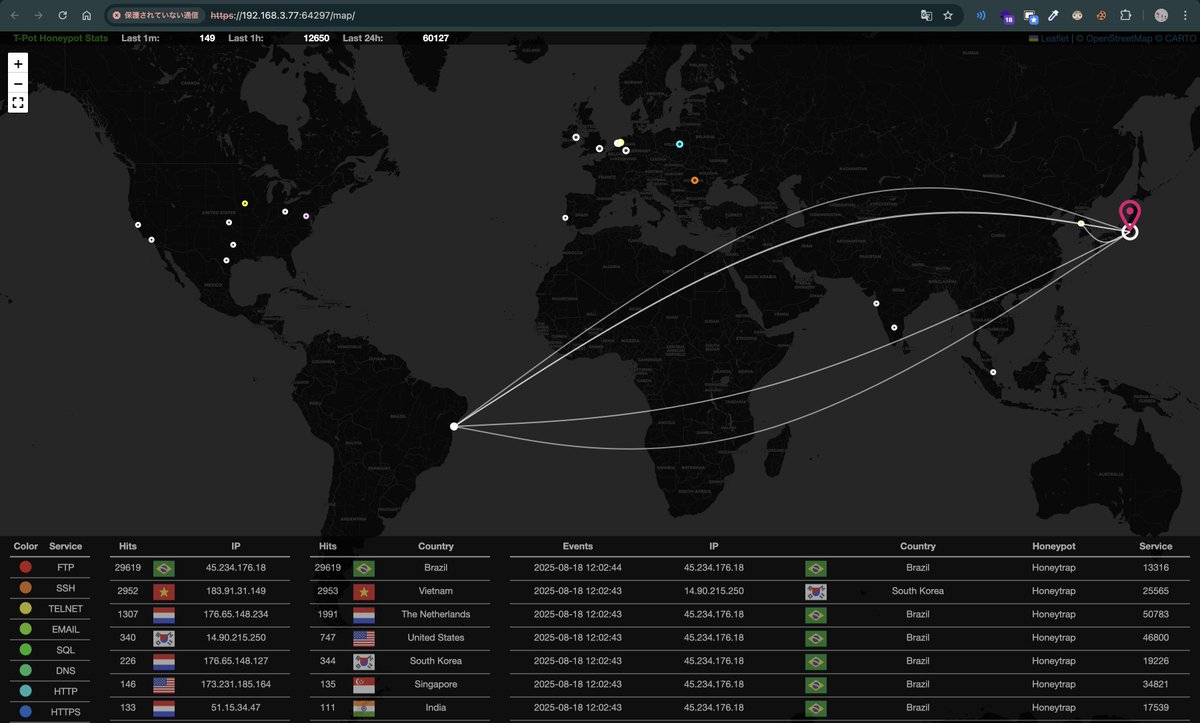Click the address bar URL
This screenshot has height=723, width=1200.
tap(282, 16)
